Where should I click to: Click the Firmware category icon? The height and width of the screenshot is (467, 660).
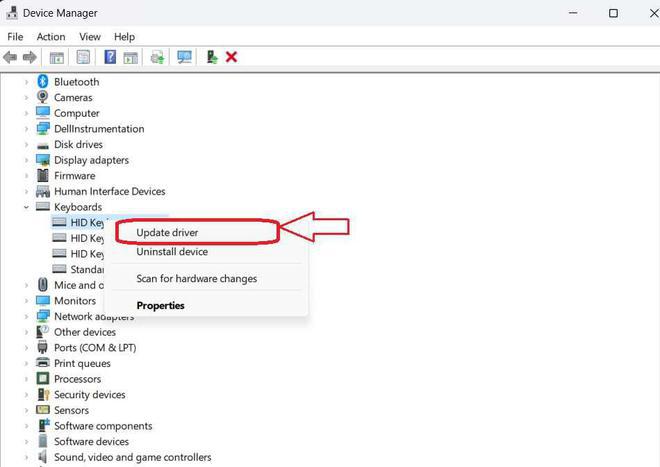point(43,175)
